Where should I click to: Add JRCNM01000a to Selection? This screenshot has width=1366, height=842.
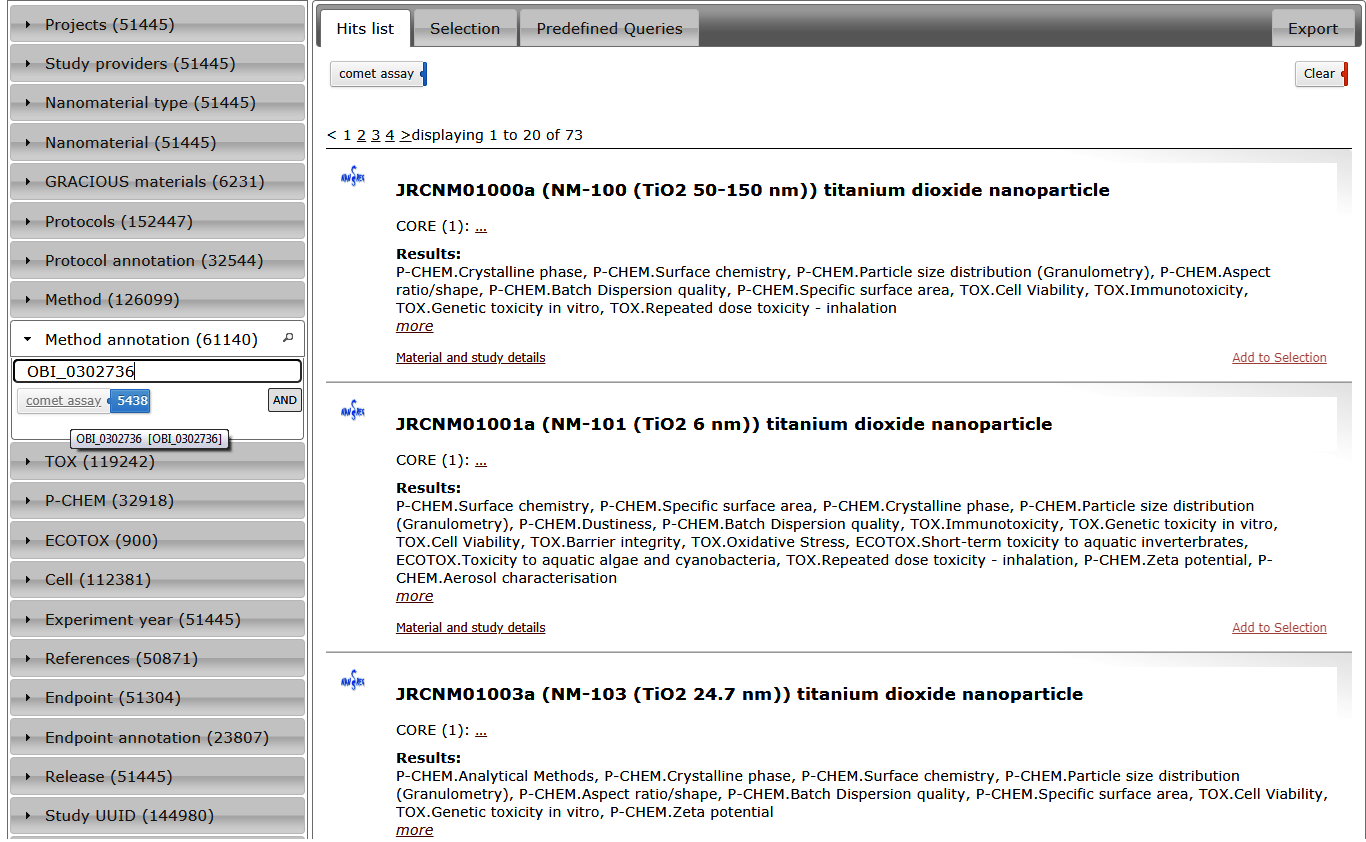(x=1278, y=358)
